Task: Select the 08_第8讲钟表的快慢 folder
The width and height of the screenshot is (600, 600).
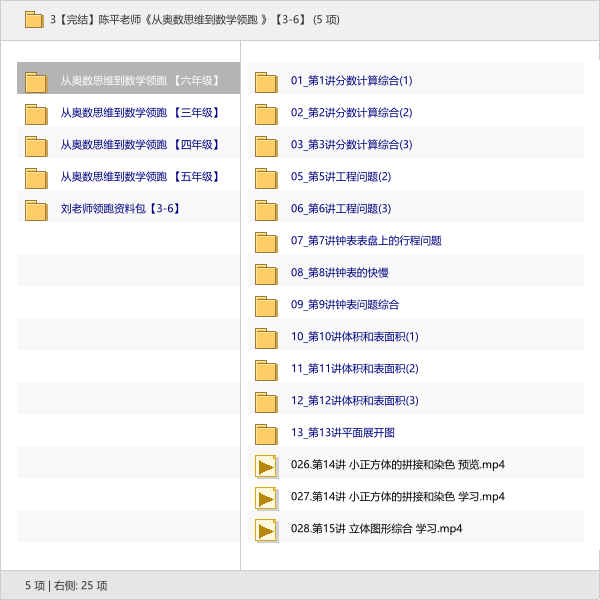Action: pyautogui.click(x=340, y=273)
